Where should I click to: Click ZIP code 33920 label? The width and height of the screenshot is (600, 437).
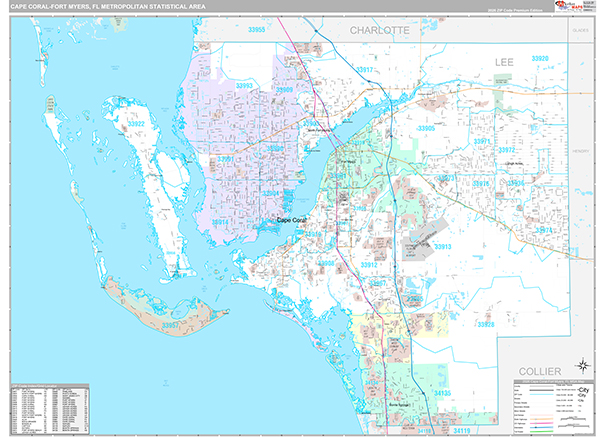541,59
